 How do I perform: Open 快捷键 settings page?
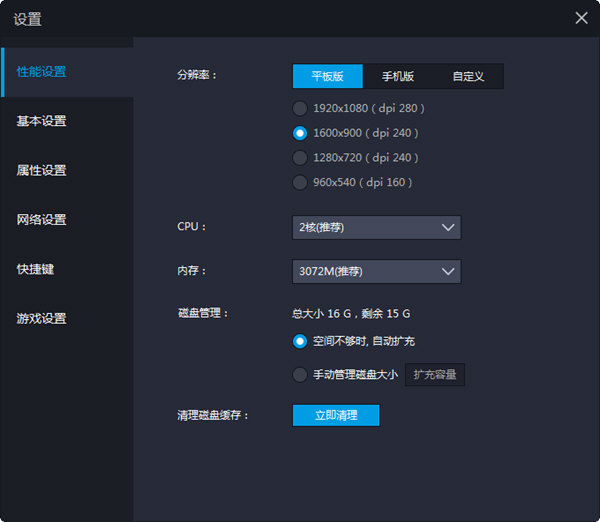pyautogui.click(x=36, y=269)
